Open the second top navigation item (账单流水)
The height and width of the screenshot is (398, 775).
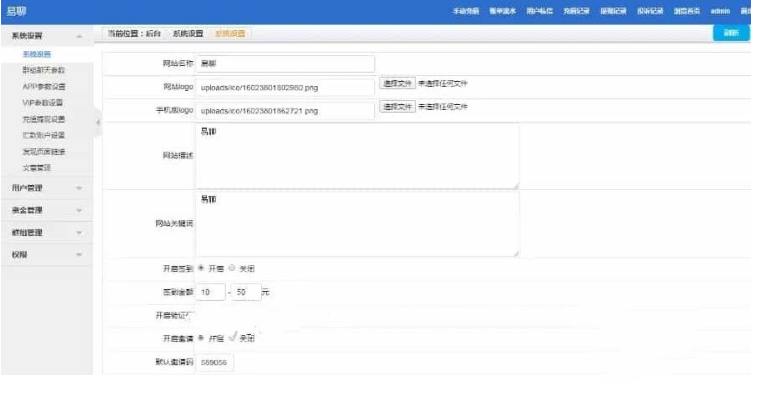503,11
